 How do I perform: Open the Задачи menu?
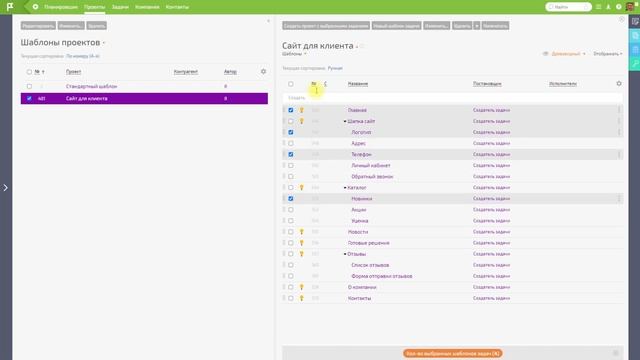tap(120, 7)
